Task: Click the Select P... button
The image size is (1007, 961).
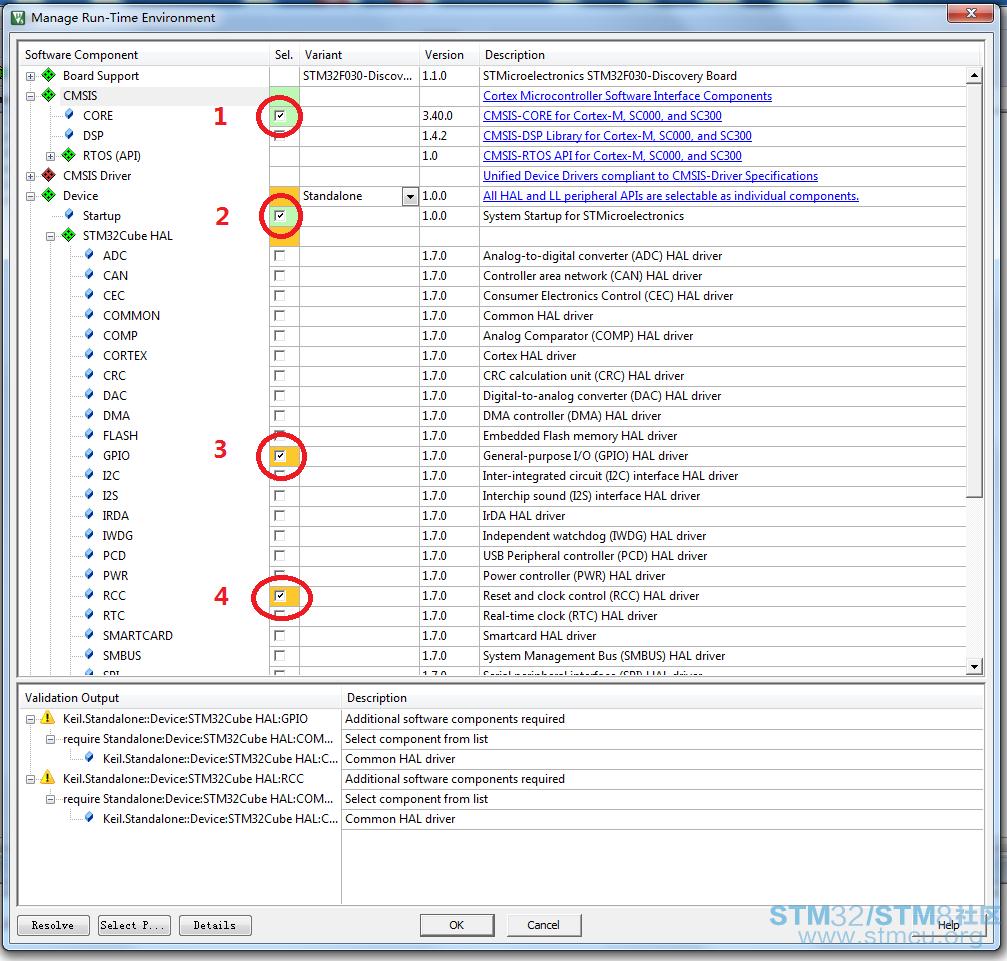Action: (134, 925)
